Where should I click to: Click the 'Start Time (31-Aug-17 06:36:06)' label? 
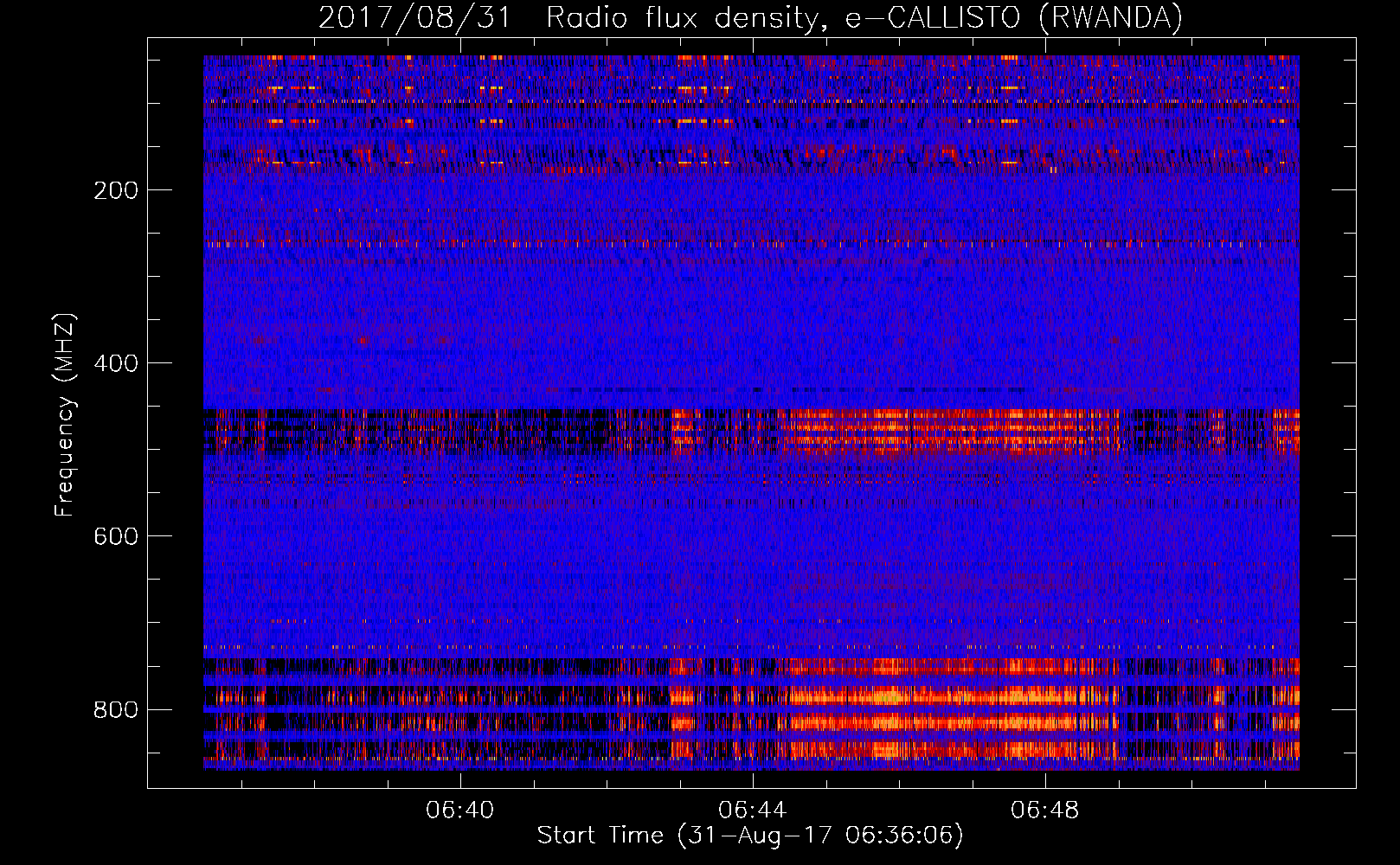750,836
